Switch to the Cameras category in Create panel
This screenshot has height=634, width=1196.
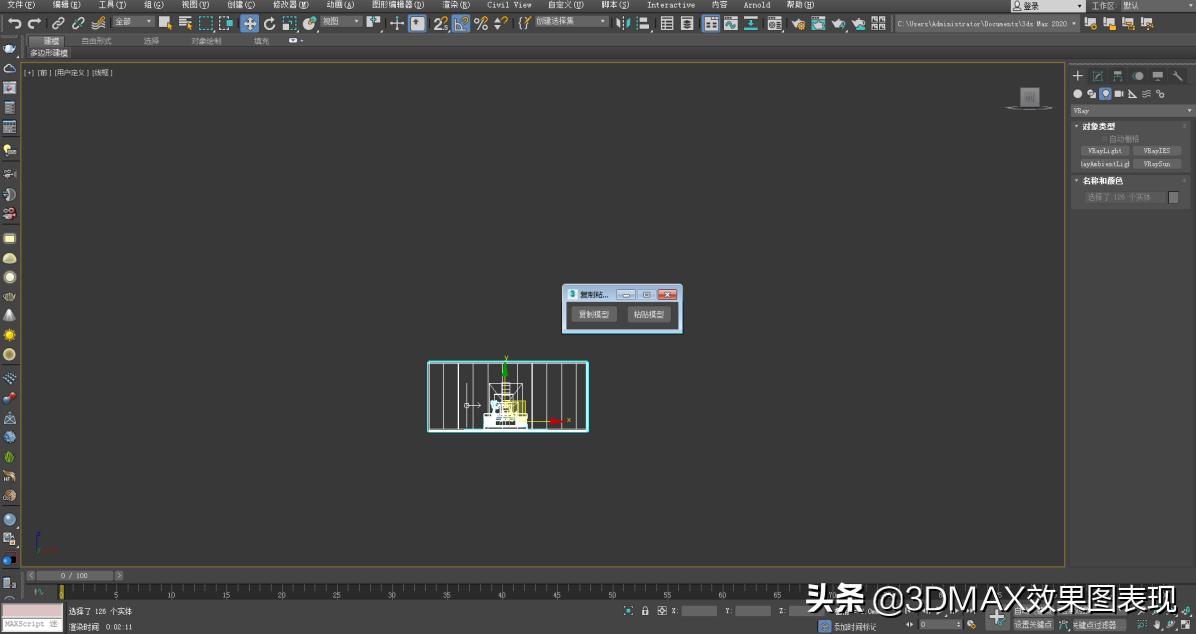tap(1119, 94)
